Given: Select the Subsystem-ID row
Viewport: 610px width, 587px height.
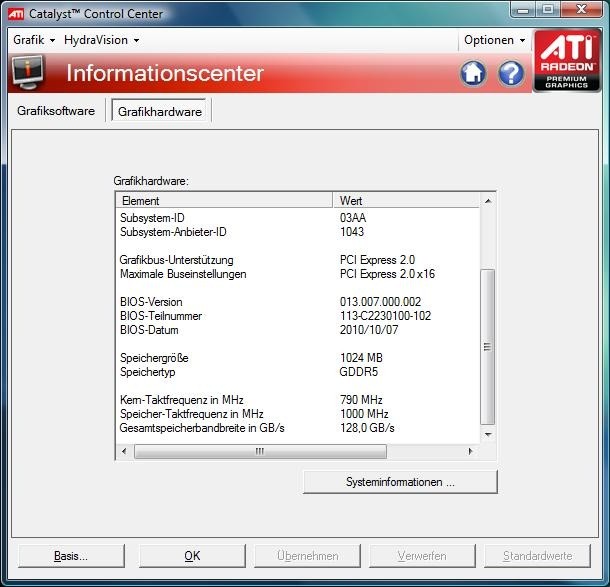Looking at the screenshot, I should coord(298,218).
